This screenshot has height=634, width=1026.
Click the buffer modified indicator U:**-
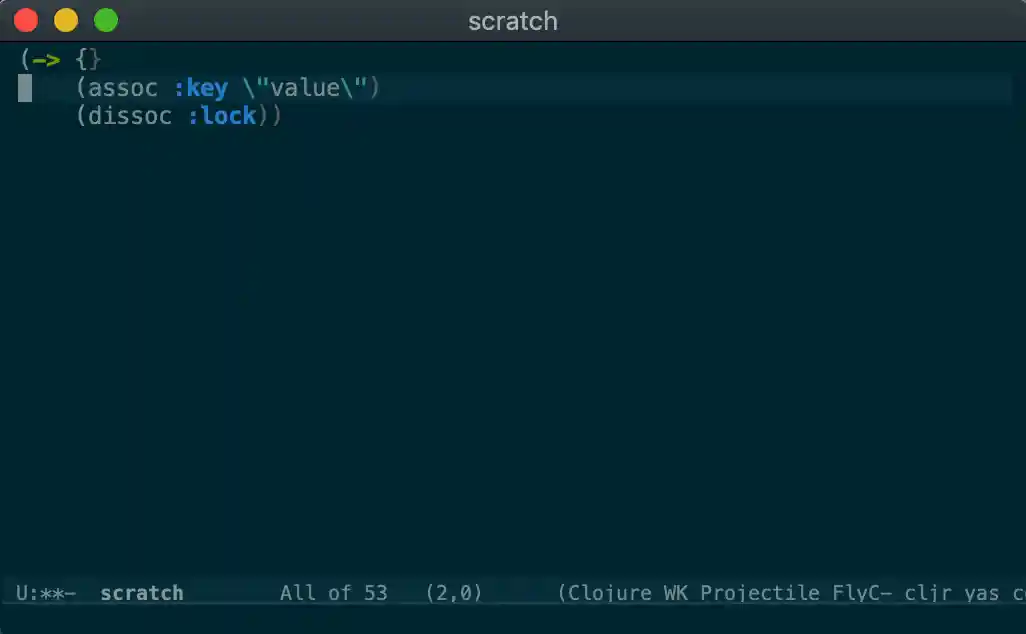46,593
